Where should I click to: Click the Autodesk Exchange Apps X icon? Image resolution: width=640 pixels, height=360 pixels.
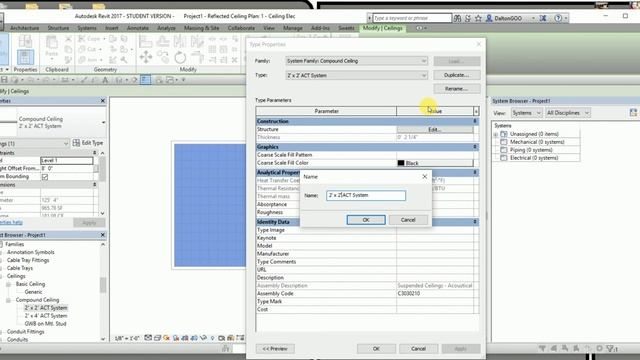tap(543, 18)
